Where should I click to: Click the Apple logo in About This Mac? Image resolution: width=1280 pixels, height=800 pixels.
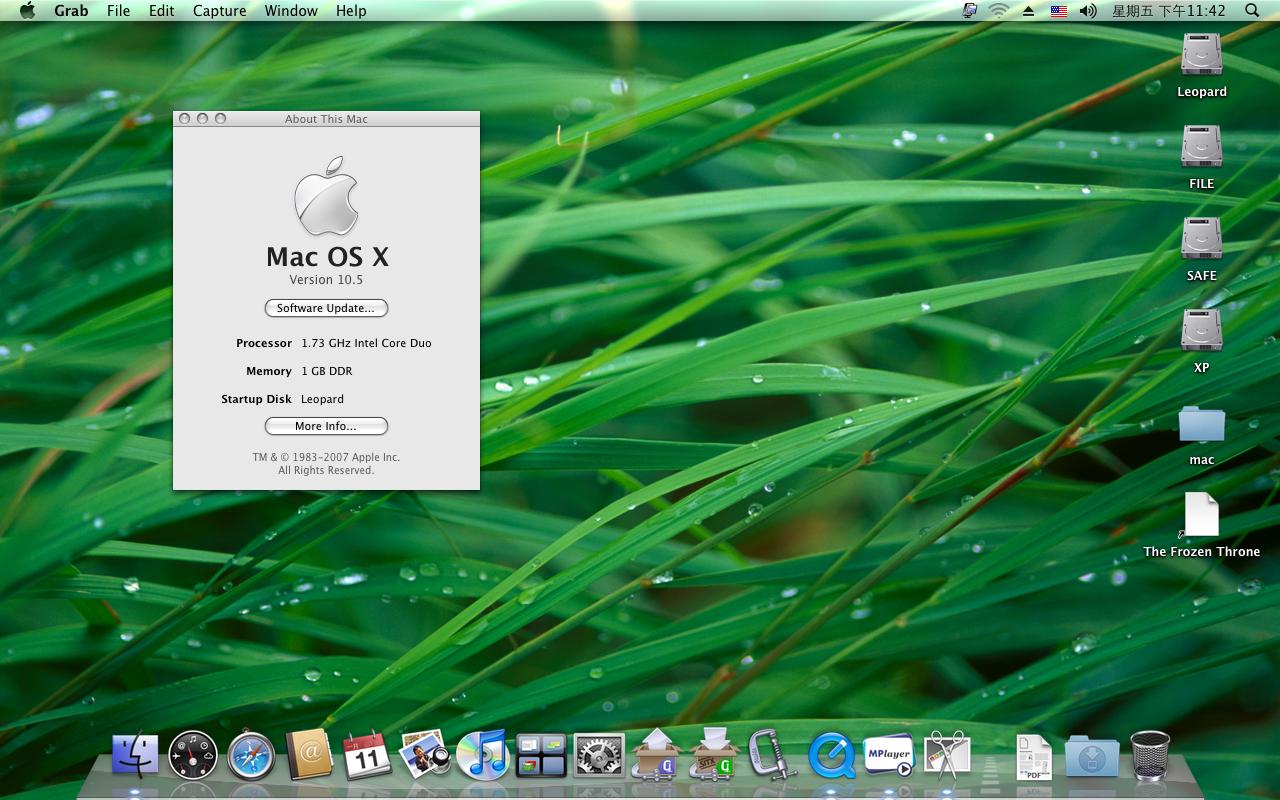coord(326,196)
